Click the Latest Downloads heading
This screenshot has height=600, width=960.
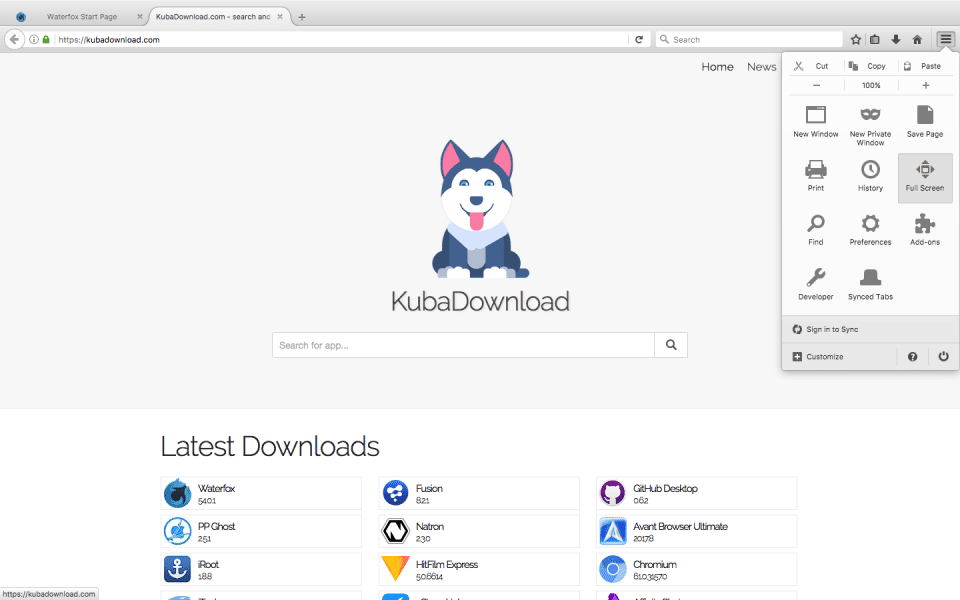[270, 446]
